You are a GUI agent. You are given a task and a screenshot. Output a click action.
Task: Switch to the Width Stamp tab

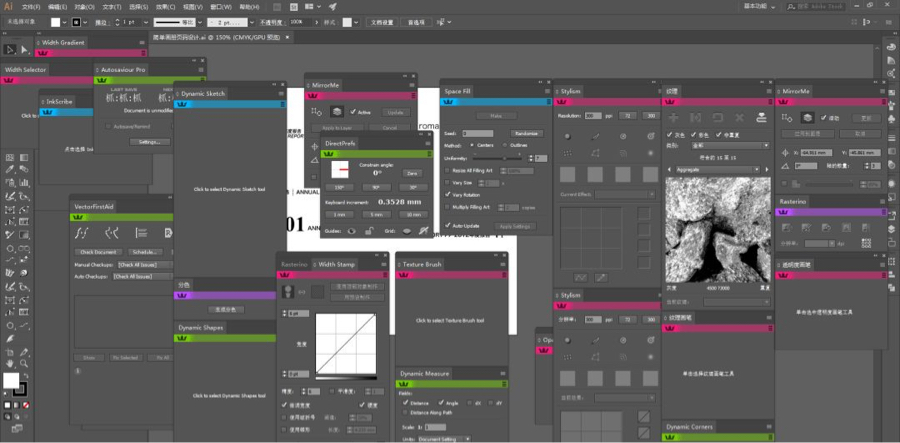(336, 264)
